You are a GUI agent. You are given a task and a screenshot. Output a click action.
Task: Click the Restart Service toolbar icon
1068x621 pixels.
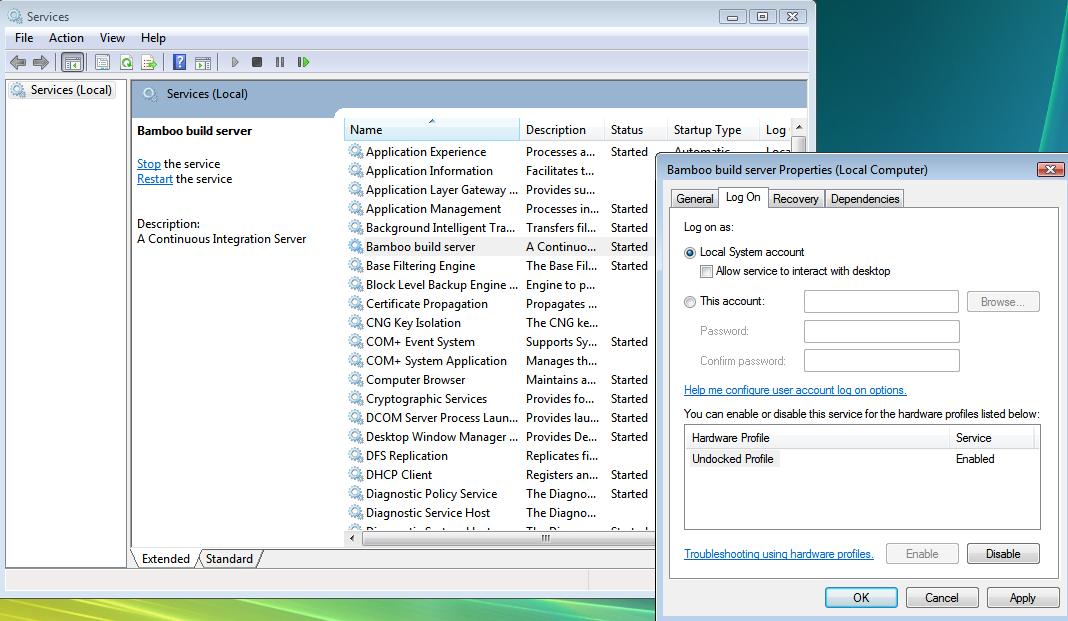tap(303, 62)
